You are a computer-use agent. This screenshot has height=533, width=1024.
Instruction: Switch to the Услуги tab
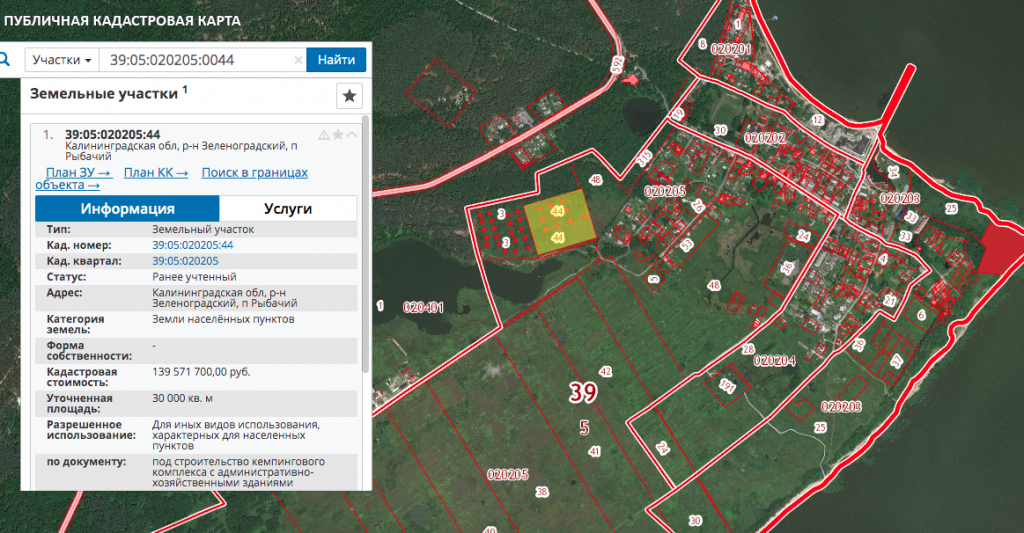288,208
